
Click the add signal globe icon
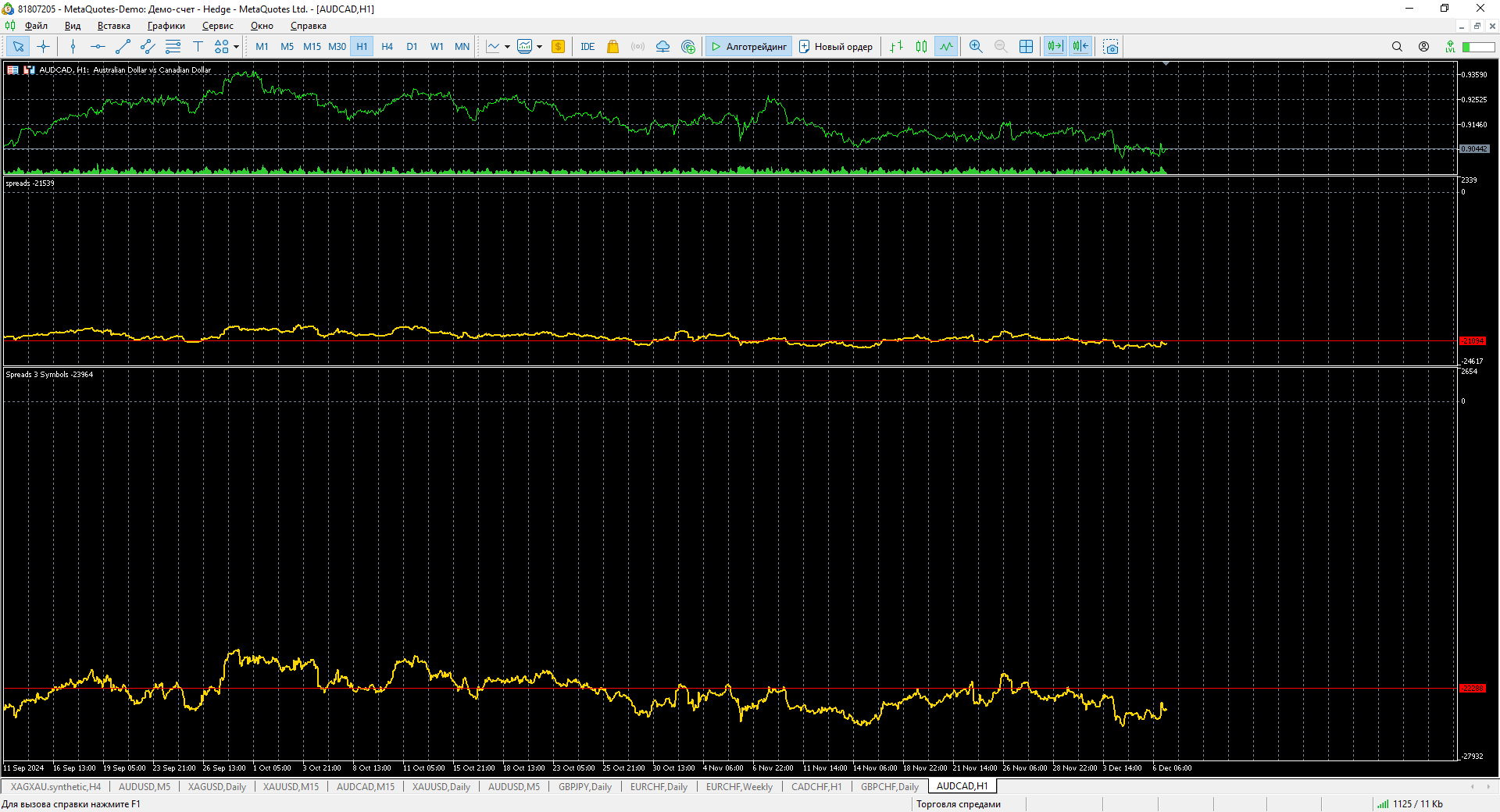pos(688,47)
